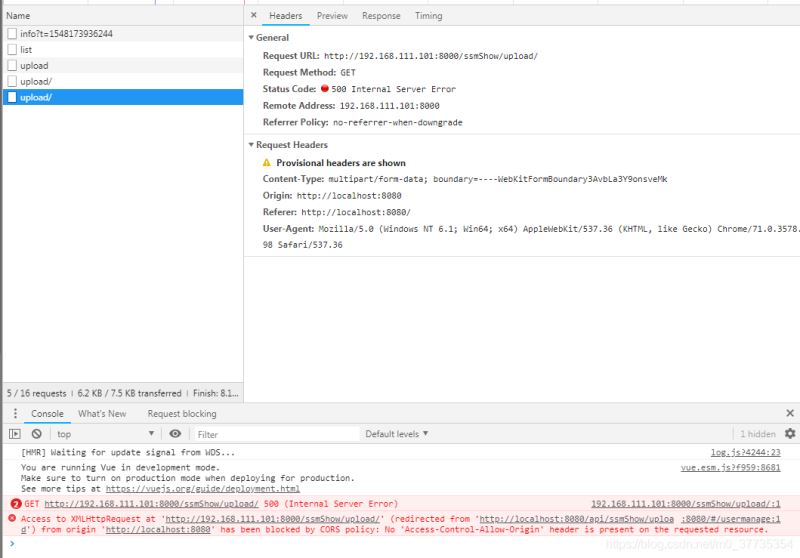Select the unhighlighted upload/ request row
Screen dimensions: 800x558
pyautogui.click(x=123, y=81)
